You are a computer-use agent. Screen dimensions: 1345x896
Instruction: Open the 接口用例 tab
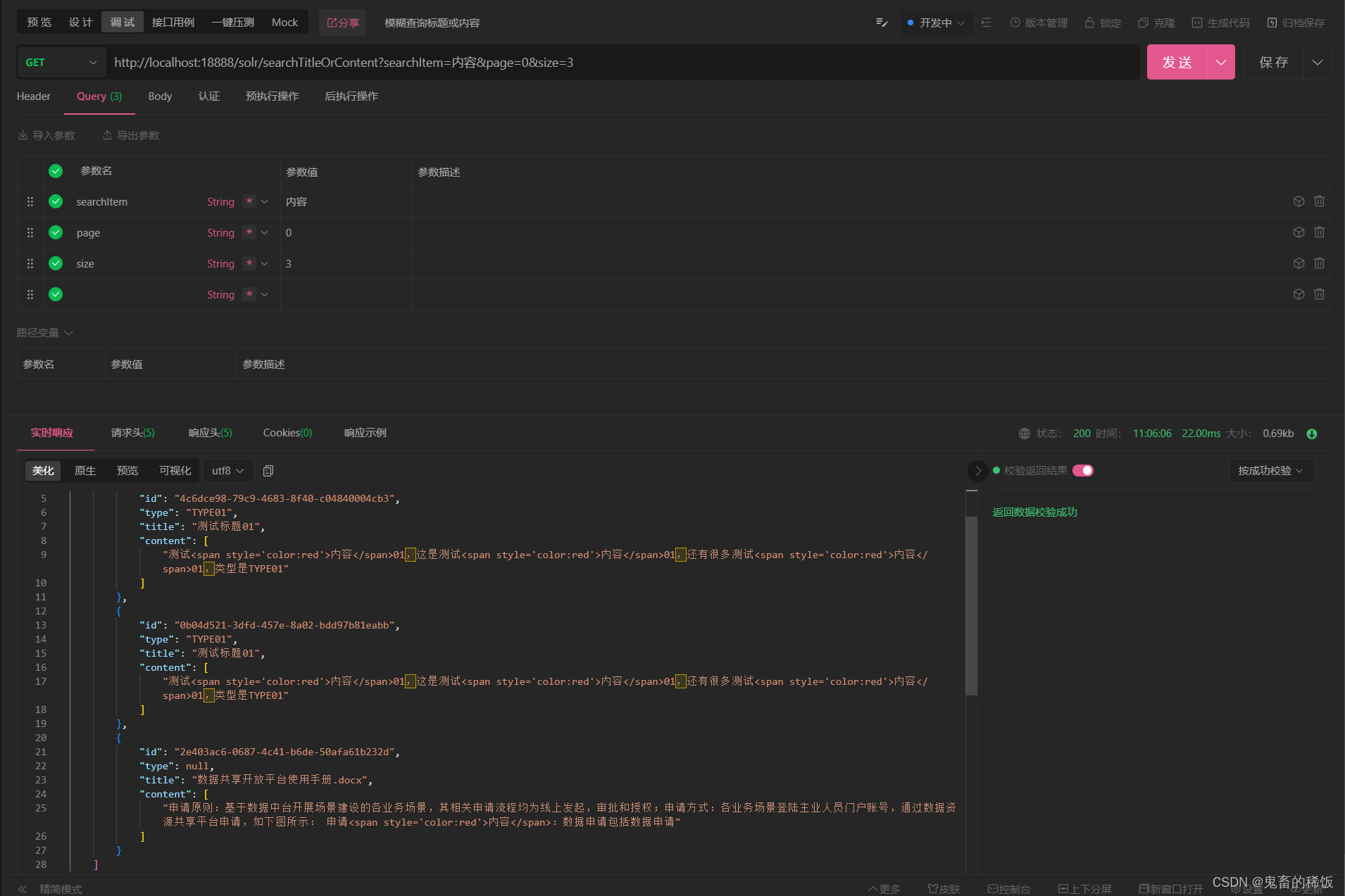(173, 23)
